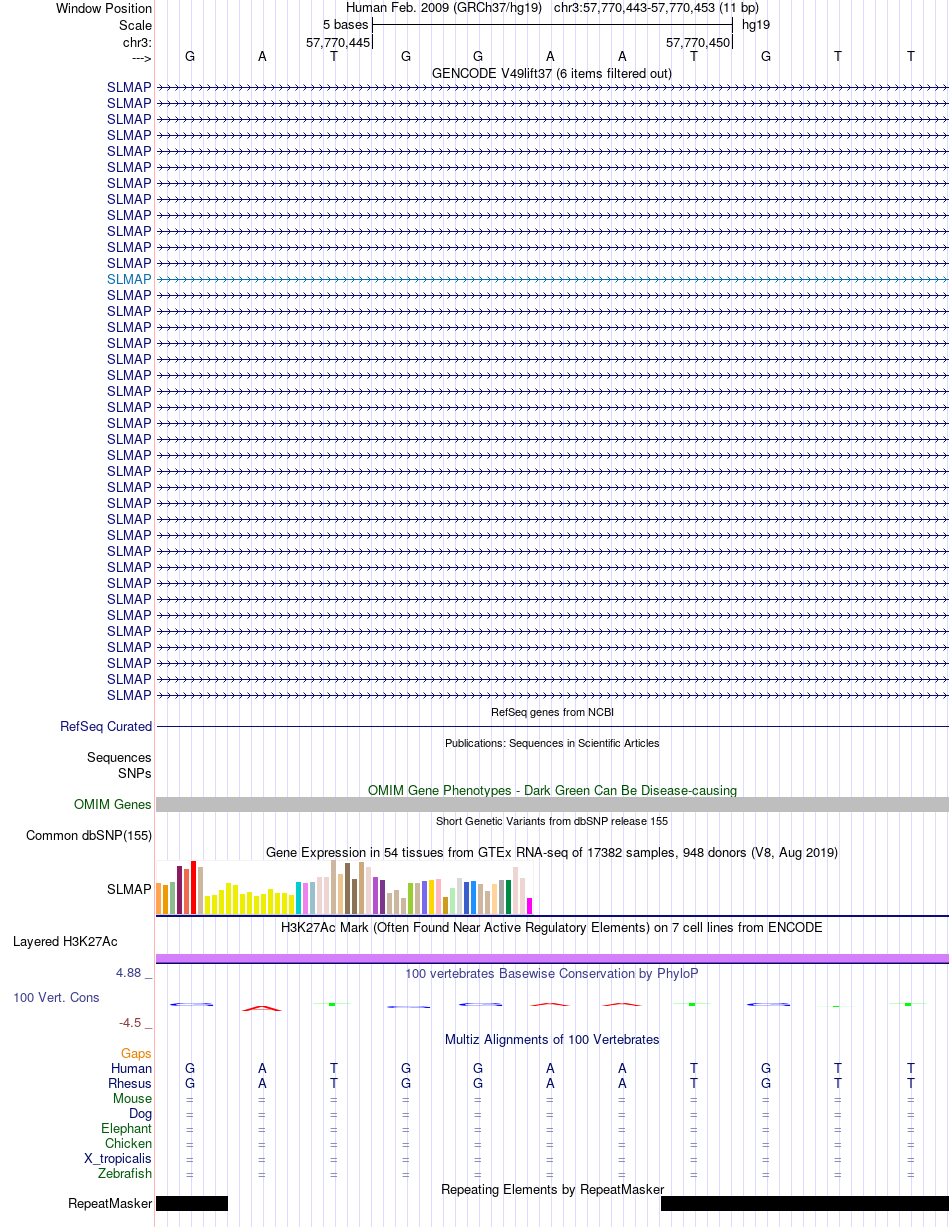Open Publications: Sequences in Scientific Articles title

point(552,743)
